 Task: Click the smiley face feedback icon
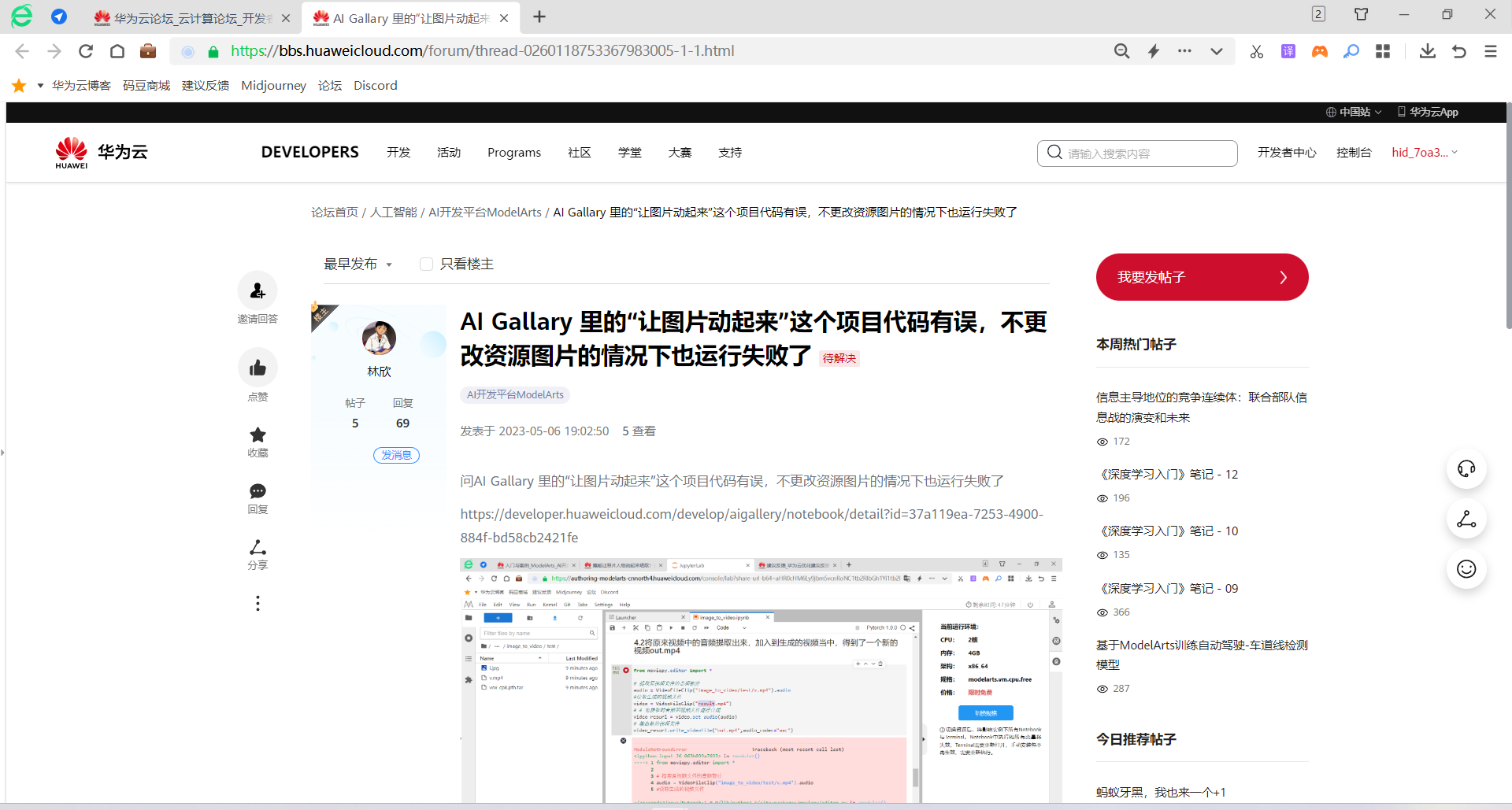(1466, 569)
